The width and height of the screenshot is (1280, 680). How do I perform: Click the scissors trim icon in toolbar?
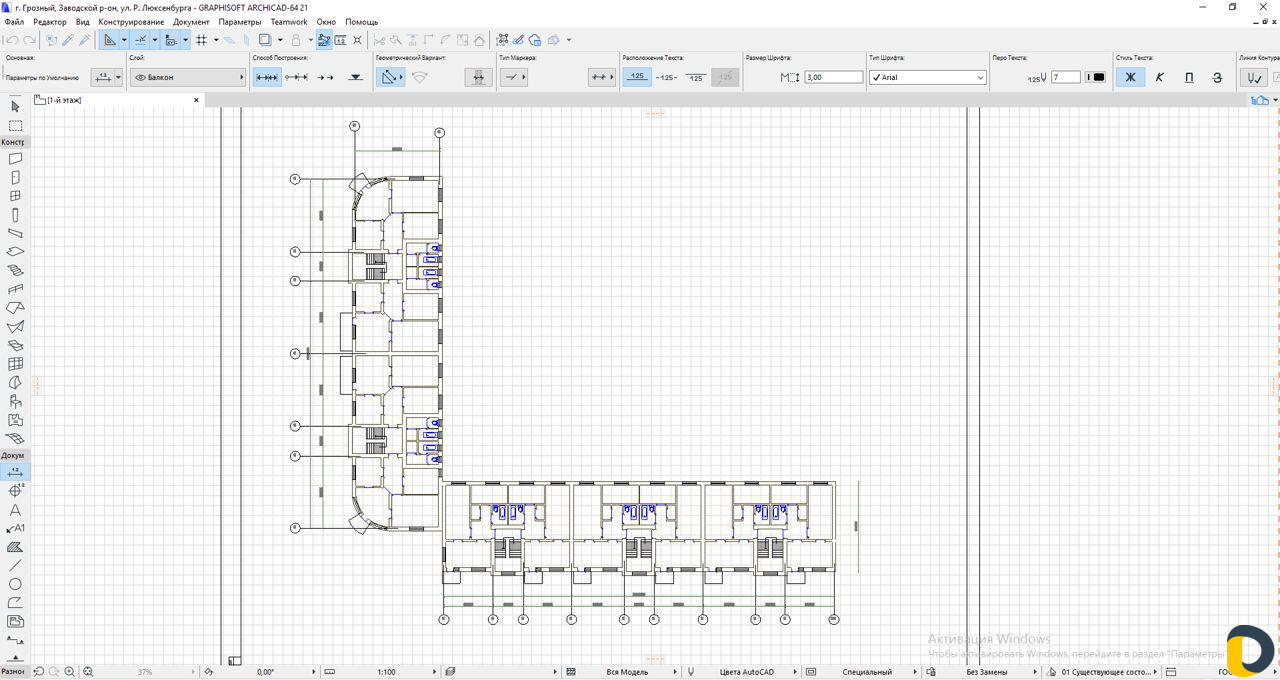[x=378, y=40]
